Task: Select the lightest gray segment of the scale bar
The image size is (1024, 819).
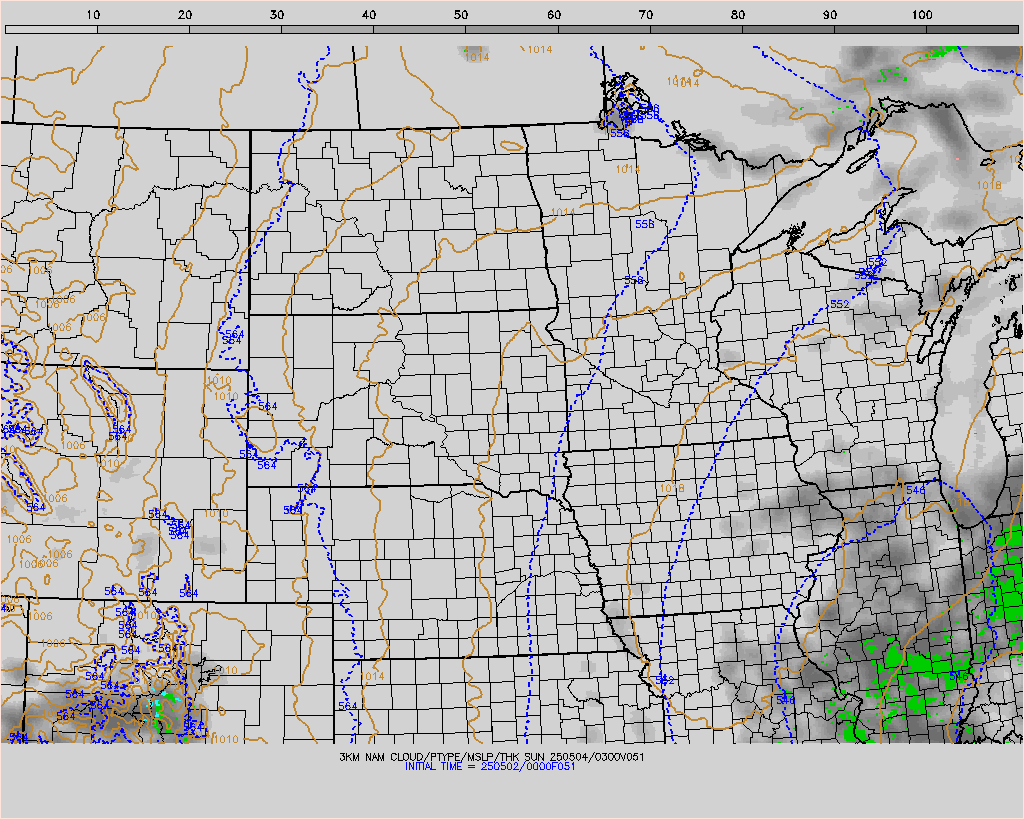Action: tap(52, 29)
